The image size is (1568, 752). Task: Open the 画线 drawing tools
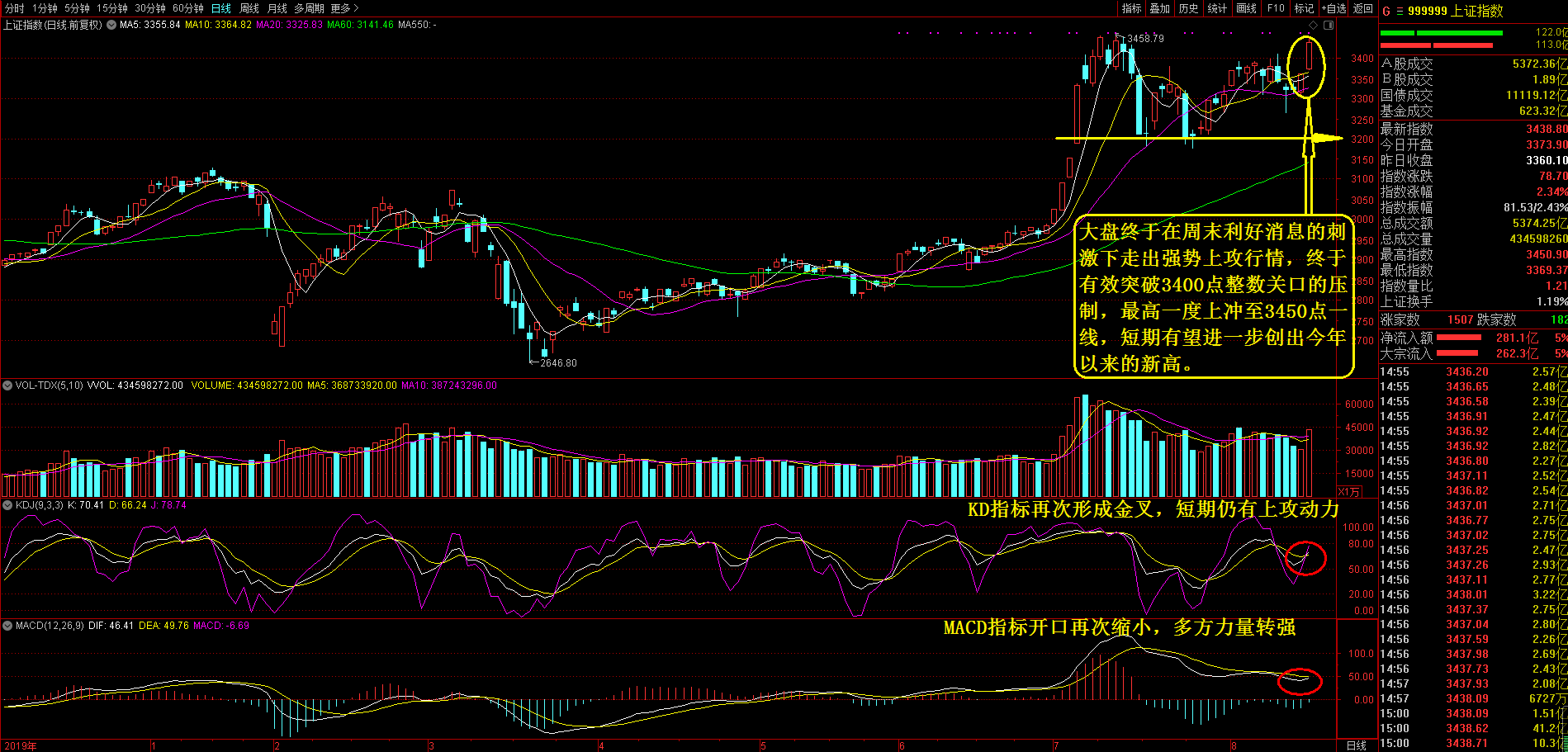[1246, 8]
